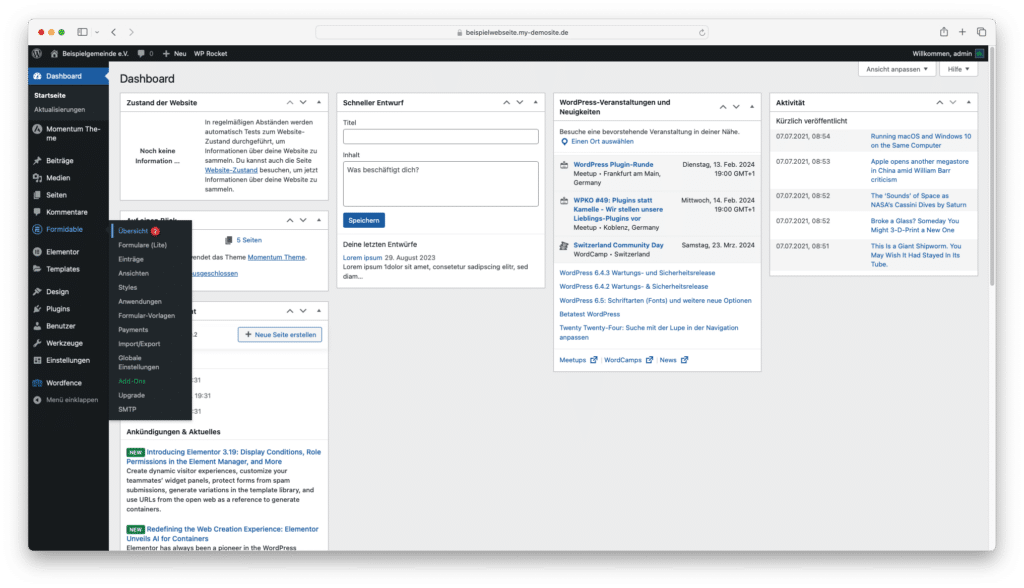
Task: Click the Design brush icon in sidebar
Action: tap(37, 291)
